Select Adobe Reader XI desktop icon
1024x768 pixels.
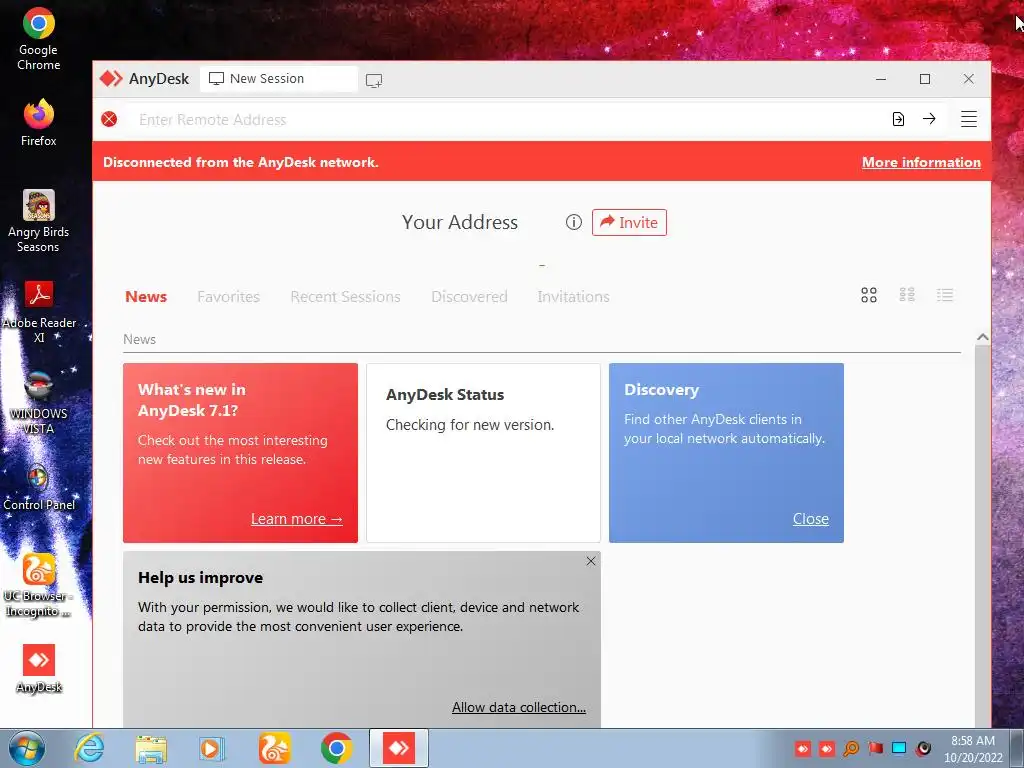pos(39,312)
